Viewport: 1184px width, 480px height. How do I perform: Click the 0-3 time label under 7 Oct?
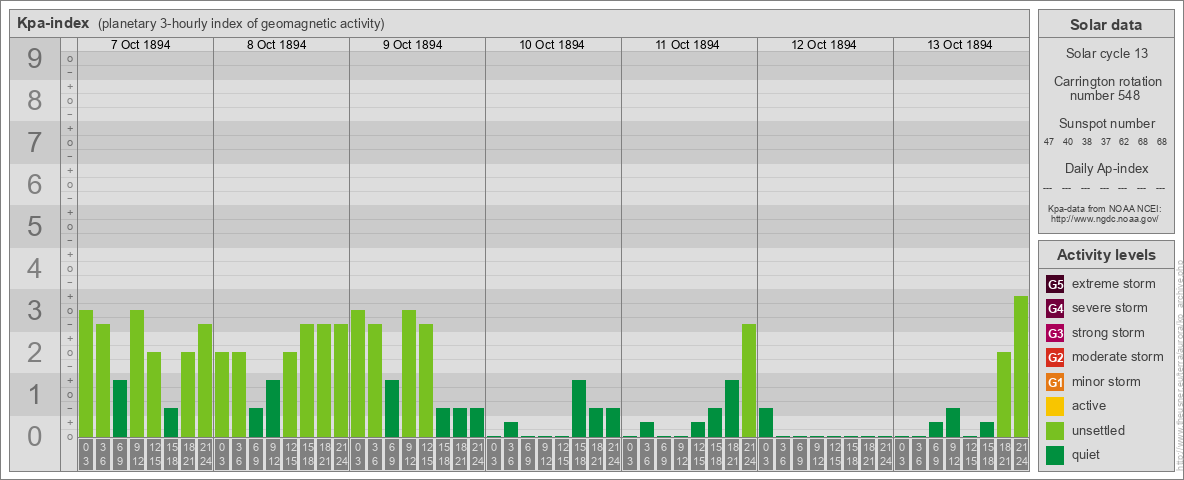tap(86, 455)
